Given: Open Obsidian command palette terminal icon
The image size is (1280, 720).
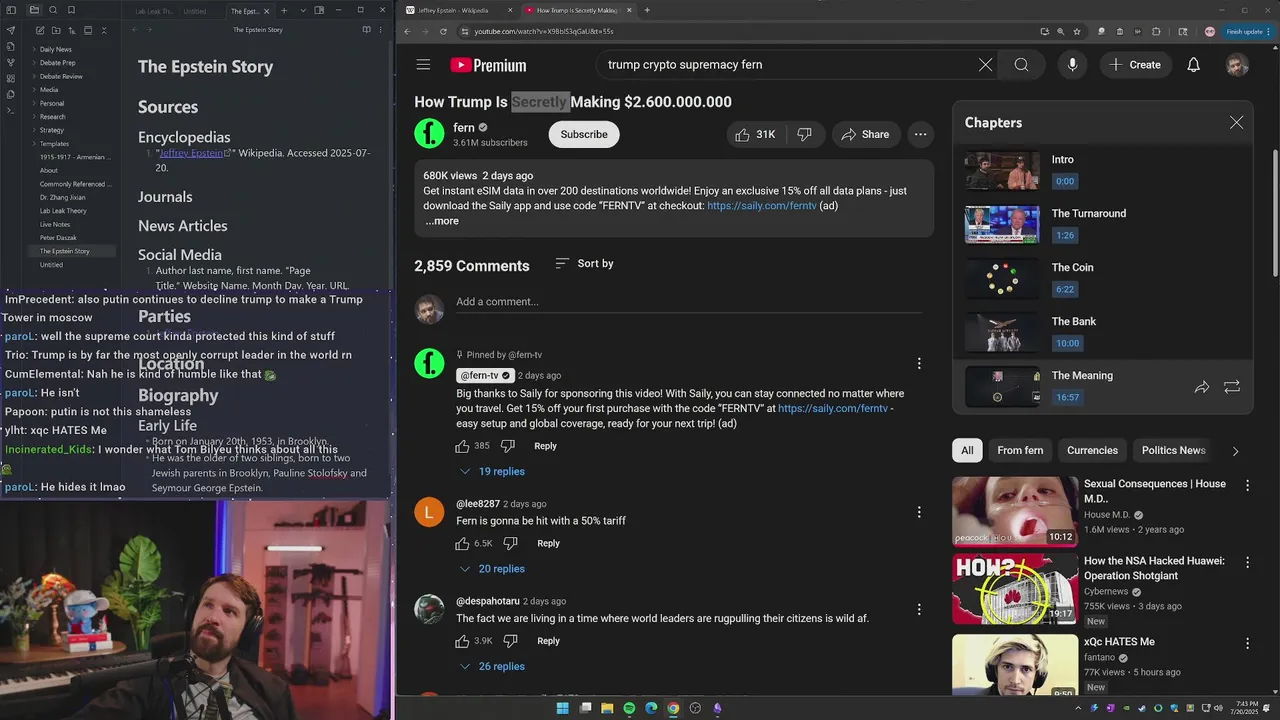Looking at the screenshot, I should tap(11, 110).
